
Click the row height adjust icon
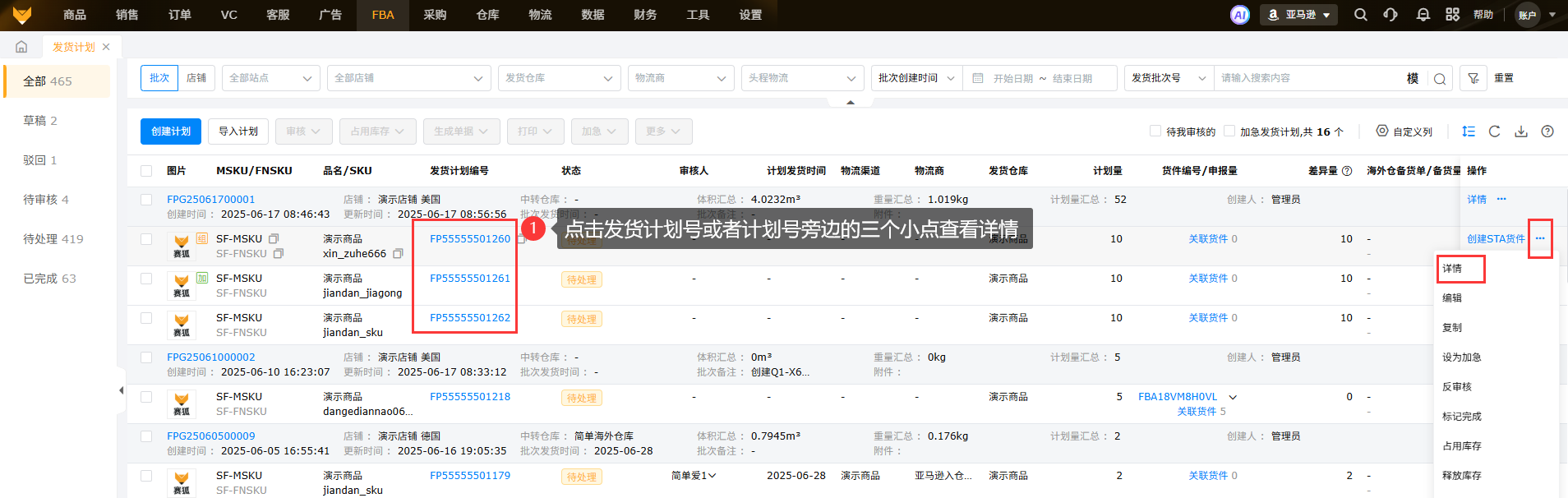tap(1469, 131)
